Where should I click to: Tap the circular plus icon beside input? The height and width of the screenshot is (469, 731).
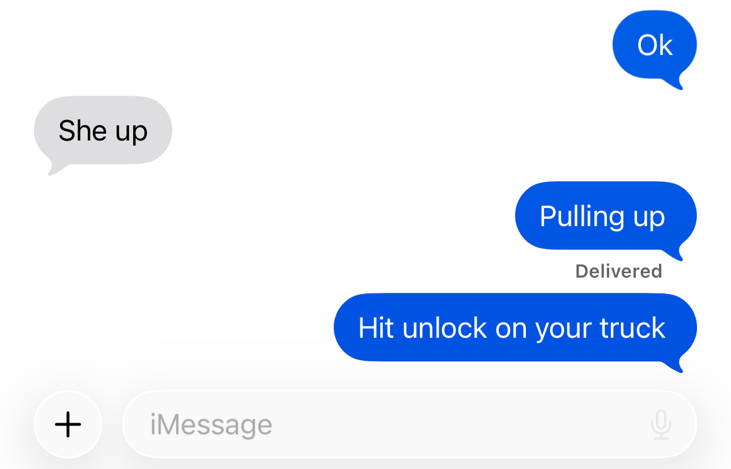[68, 424]
